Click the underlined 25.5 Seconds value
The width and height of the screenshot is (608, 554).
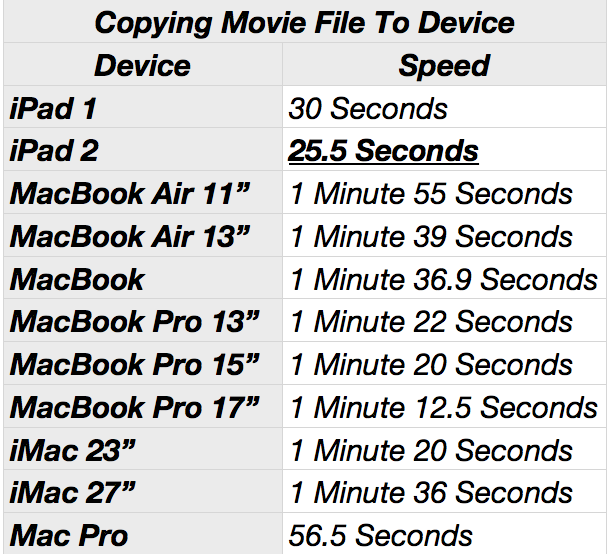point(384,151)
